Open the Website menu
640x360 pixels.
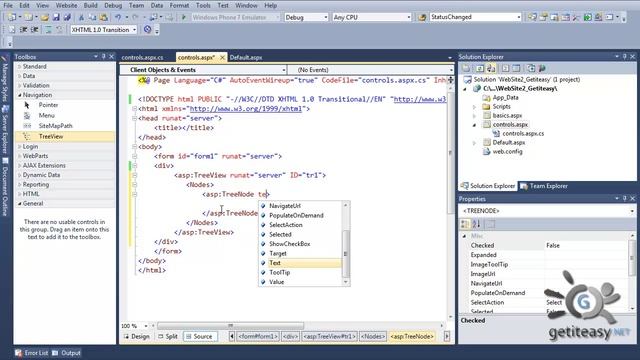(x=66, y=5)
